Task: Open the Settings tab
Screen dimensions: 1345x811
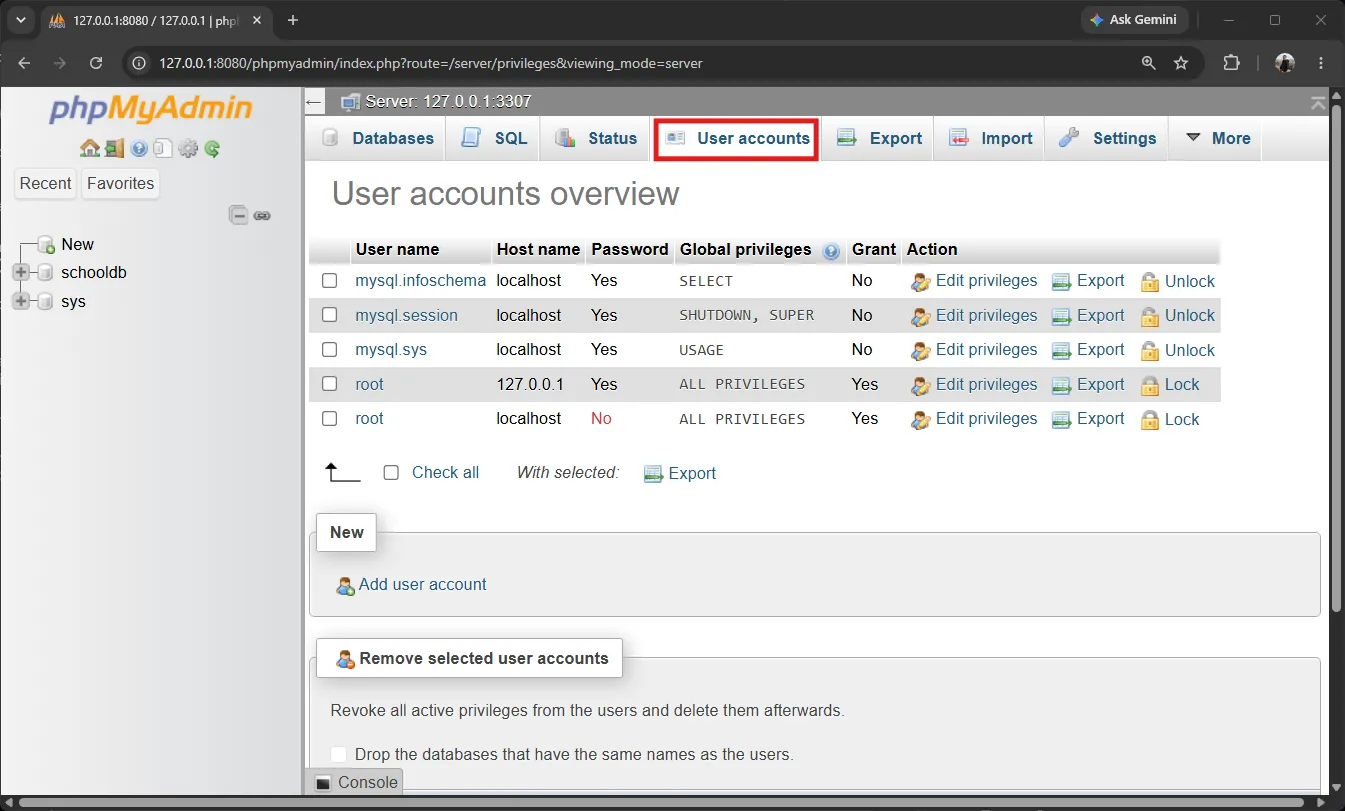Action: [1107, 139]
